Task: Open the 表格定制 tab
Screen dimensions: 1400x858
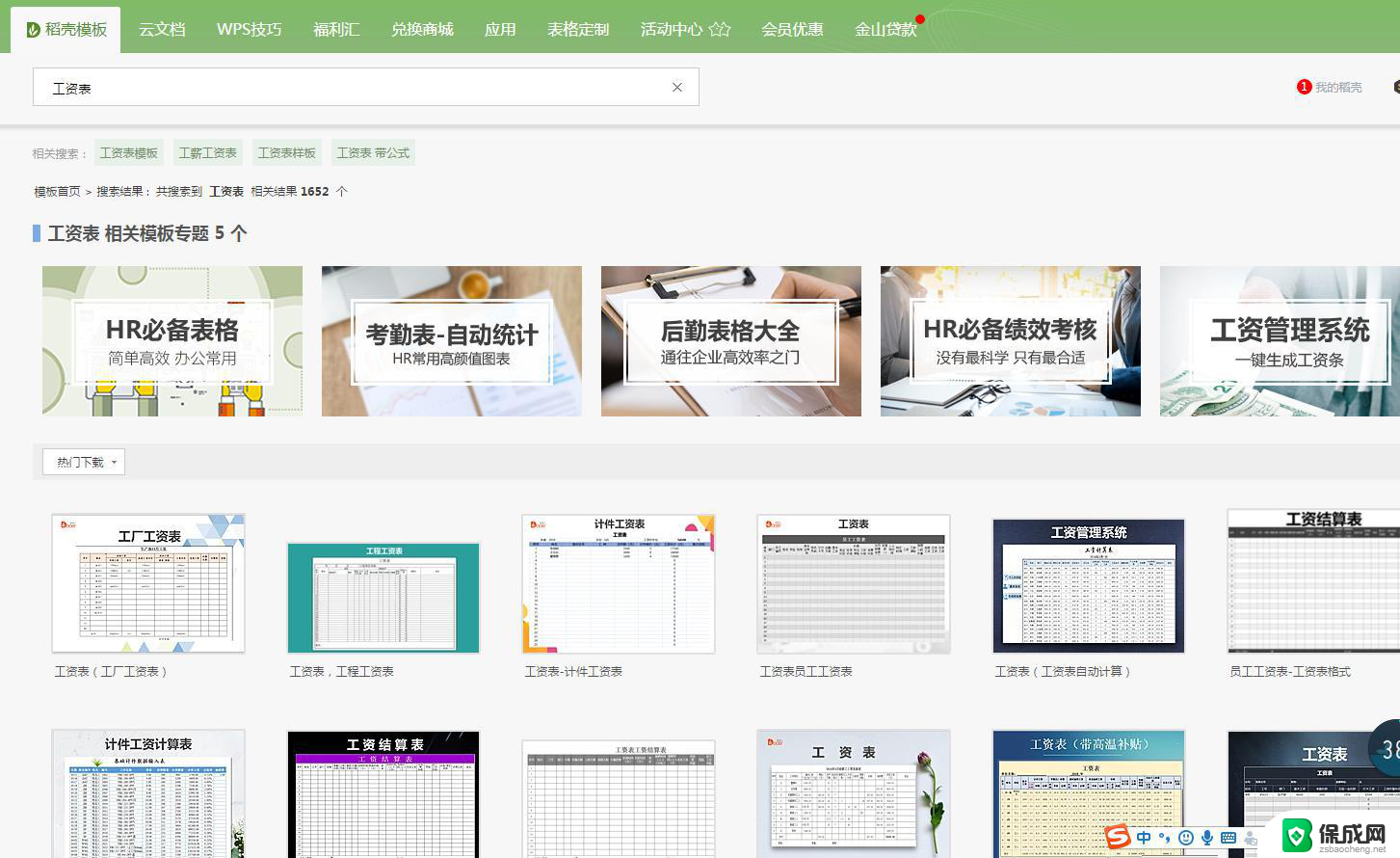Action: coord(578,30)
